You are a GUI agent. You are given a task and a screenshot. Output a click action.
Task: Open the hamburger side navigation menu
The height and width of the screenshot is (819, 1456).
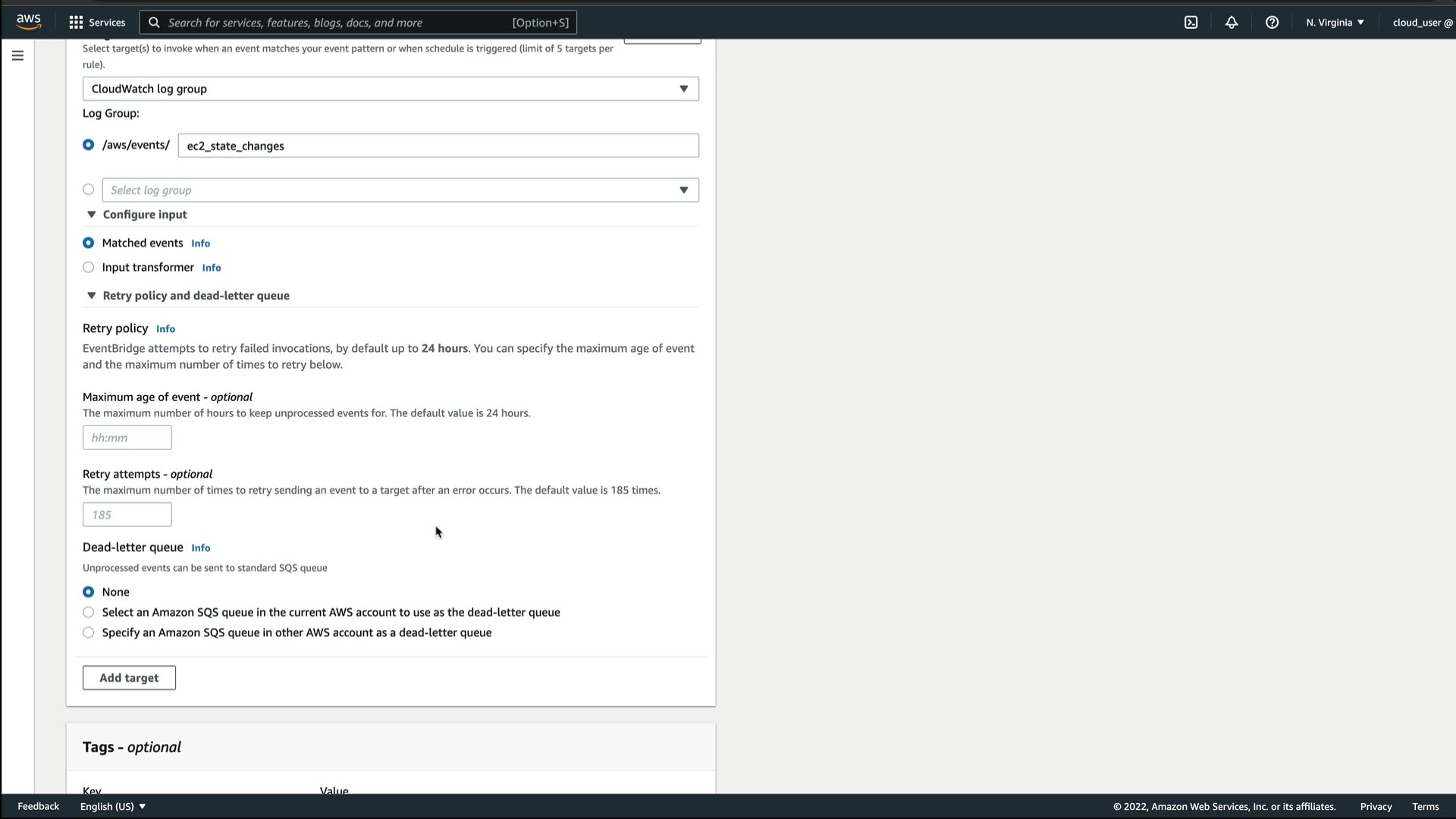point(17,55)
